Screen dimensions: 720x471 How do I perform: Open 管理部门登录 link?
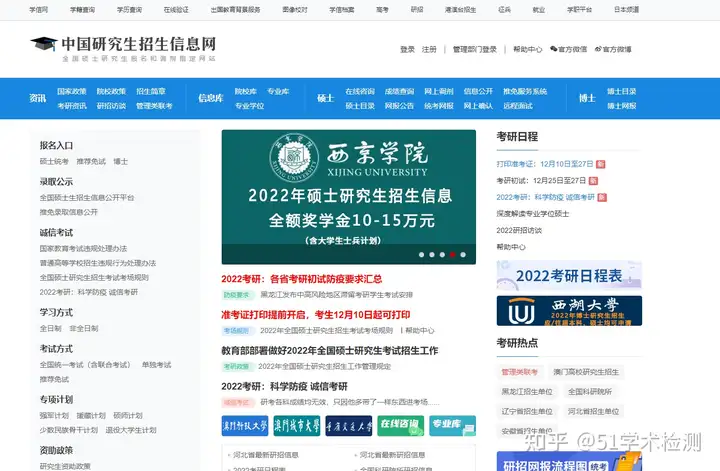tap(475, 49)
